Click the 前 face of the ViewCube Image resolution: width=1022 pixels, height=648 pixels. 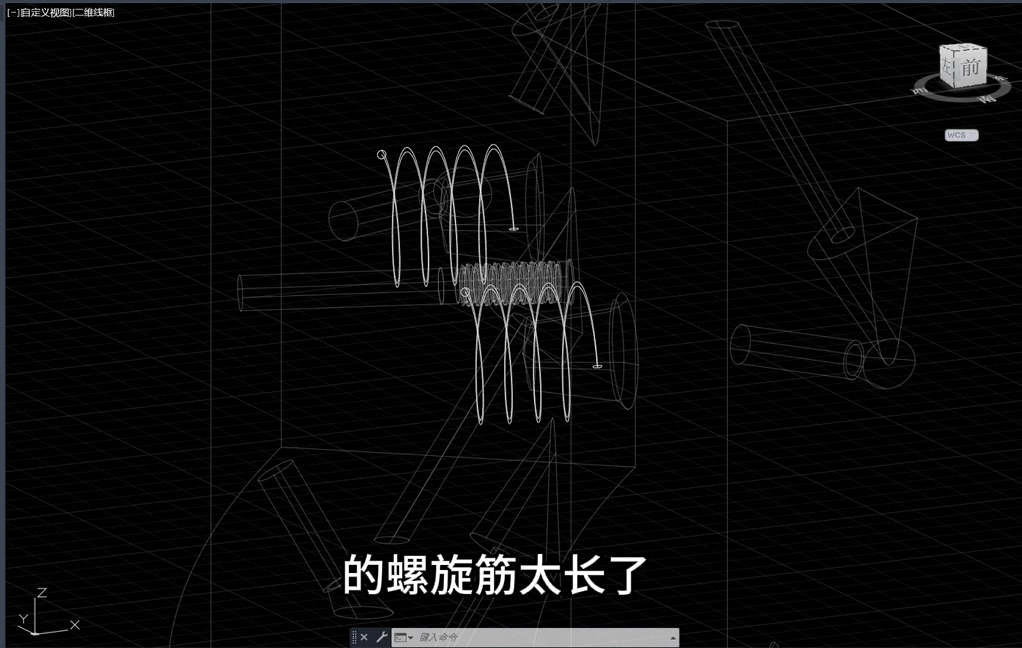click(x=971, y=67)
